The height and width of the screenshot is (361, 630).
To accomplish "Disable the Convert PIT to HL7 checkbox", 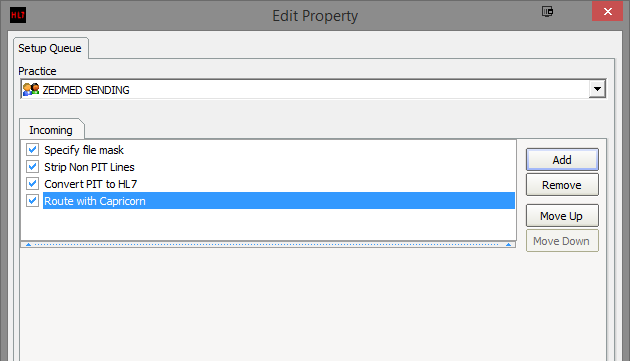I will coord(33,183).
